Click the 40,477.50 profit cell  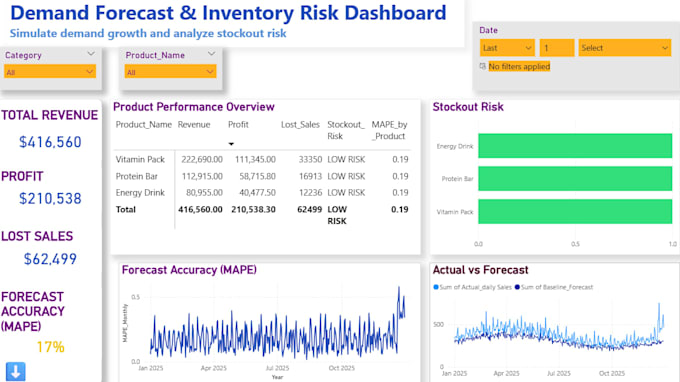(258, 193)
